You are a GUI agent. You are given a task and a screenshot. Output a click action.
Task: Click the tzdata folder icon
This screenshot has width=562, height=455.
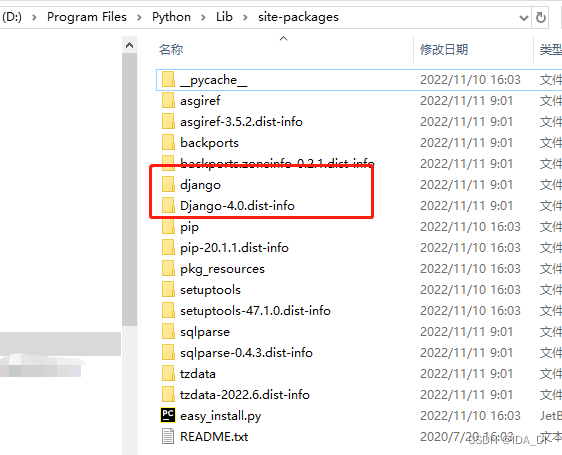(x=168, y=374)
